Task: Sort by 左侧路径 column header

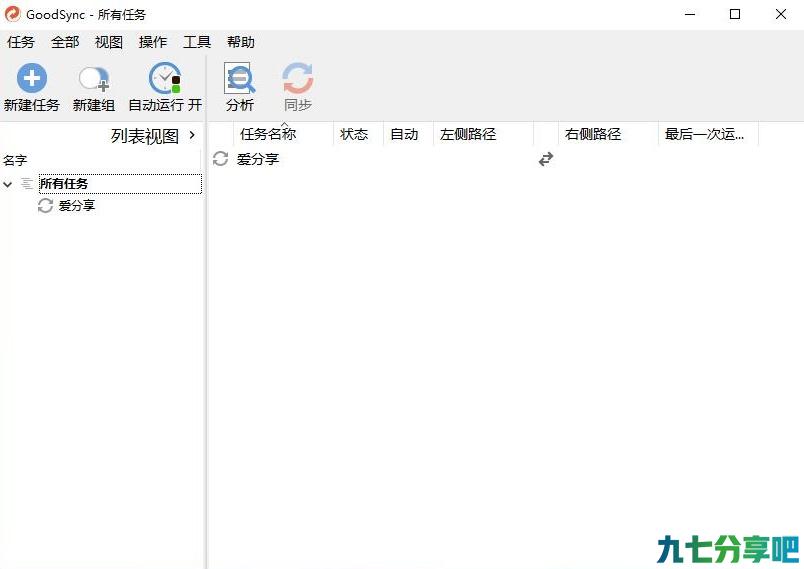Action: [484, 134]
